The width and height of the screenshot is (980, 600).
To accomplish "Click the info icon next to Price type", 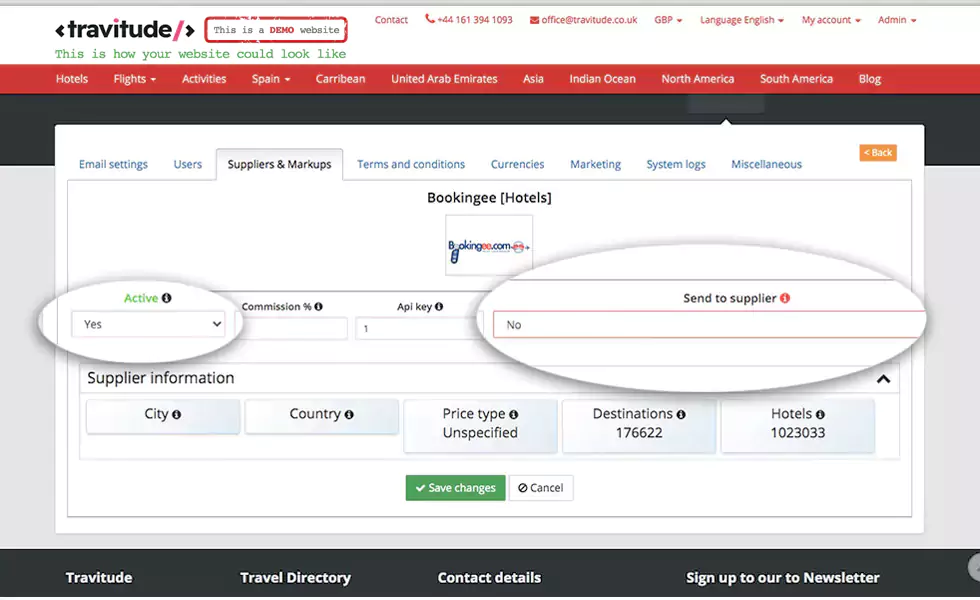I will [x=514, y=414].
